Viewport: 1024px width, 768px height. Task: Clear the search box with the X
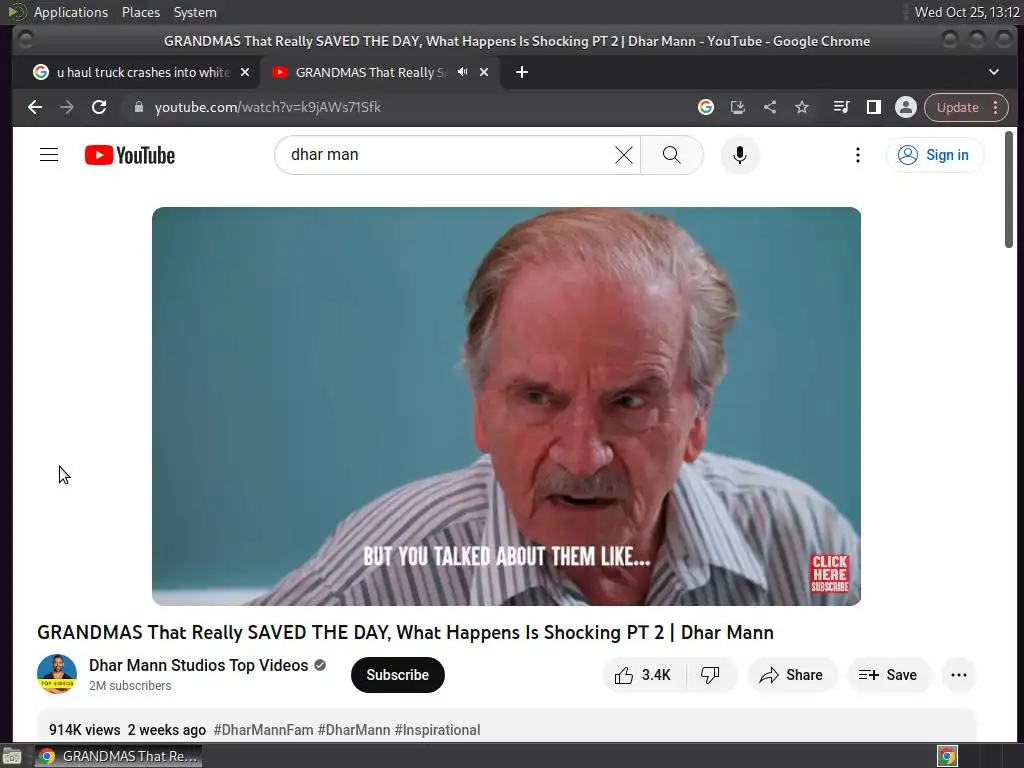click(x=624, y=155)
